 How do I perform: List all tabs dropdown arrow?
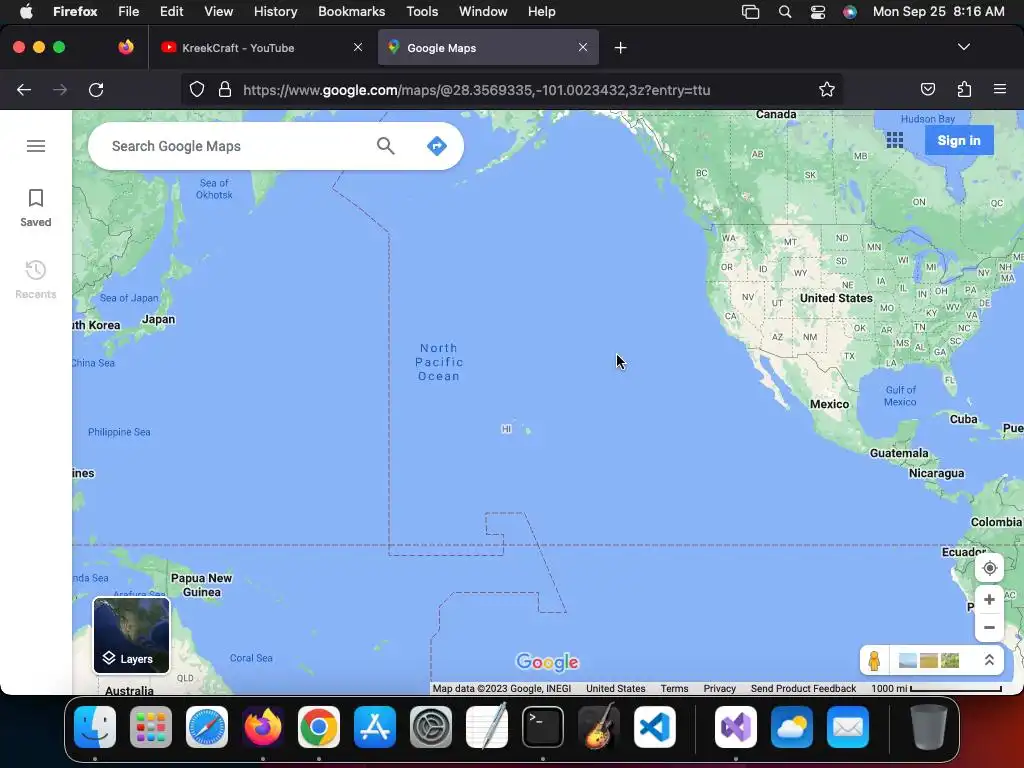963,47
